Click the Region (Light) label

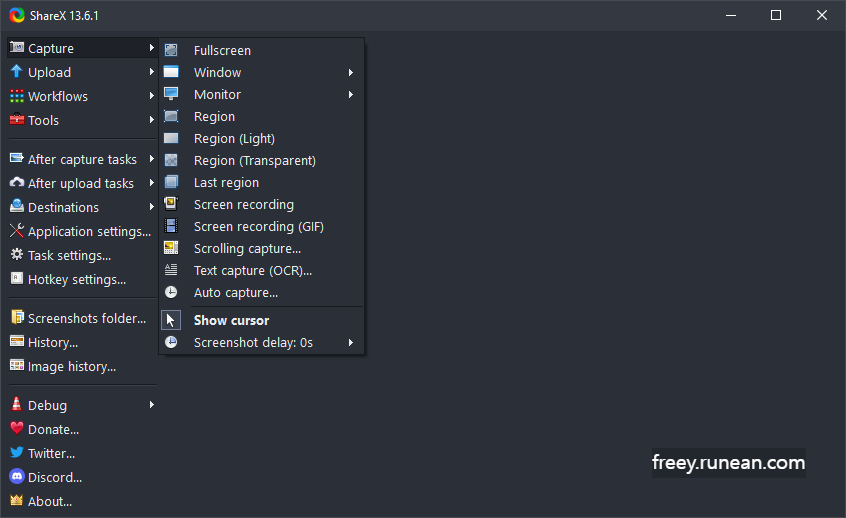pos(234,139)
